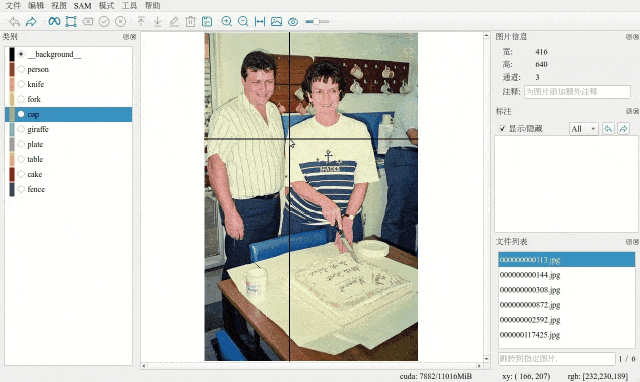Click the image annotation note input field
The width and height of the screenshot is (640, 382).
tap(577, 91)
